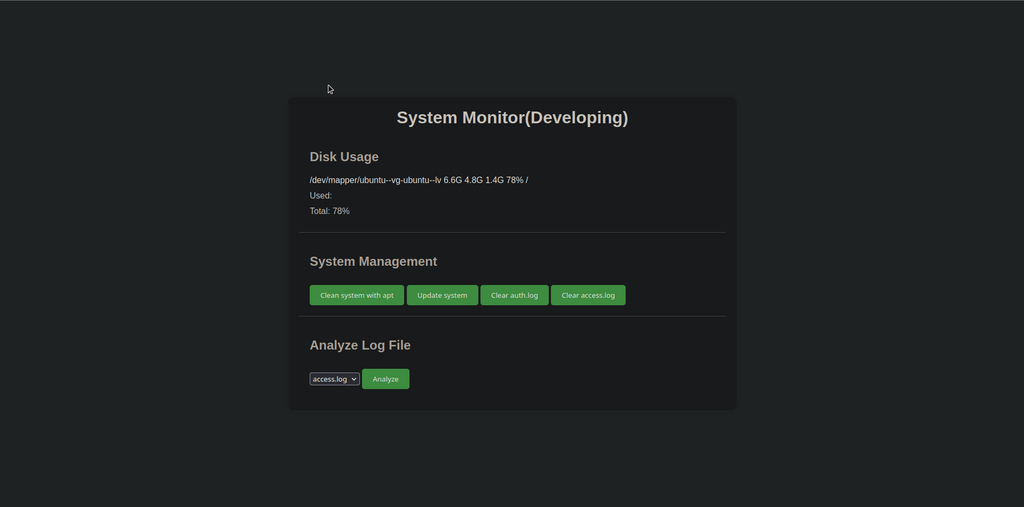
Task: Click the Analyze Log File heading
Action: 360,345
